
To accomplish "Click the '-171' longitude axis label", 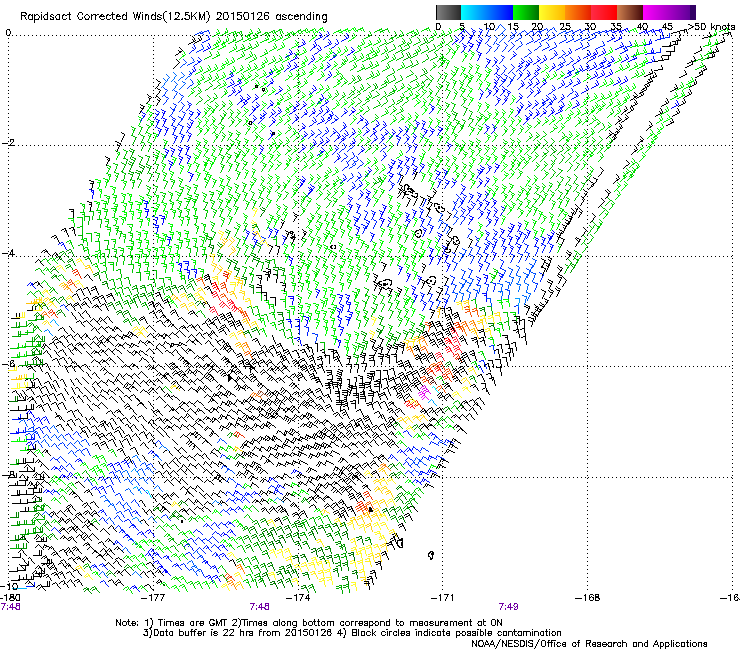I will (x=443, y=598).
